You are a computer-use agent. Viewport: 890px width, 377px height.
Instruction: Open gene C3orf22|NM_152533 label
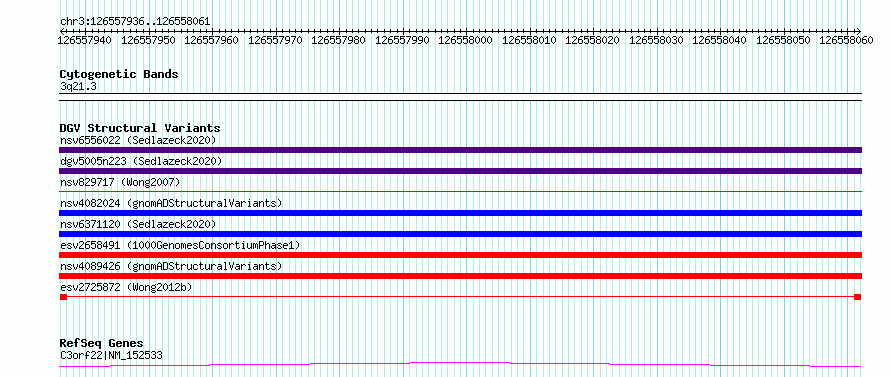pyautogui.click(x=111, y=356)
